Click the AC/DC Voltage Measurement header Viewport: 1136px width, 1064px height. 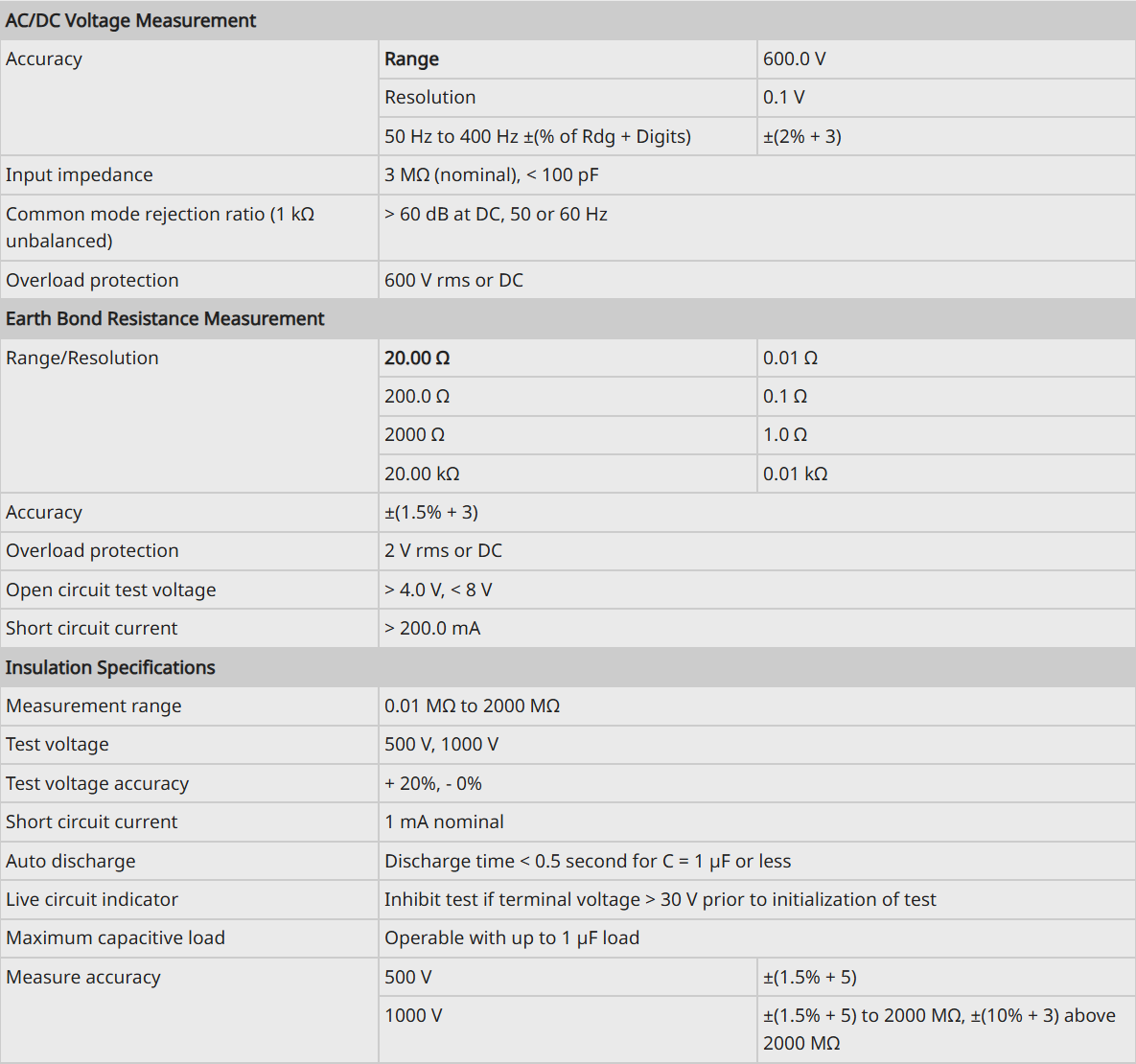tap(130, 20)
